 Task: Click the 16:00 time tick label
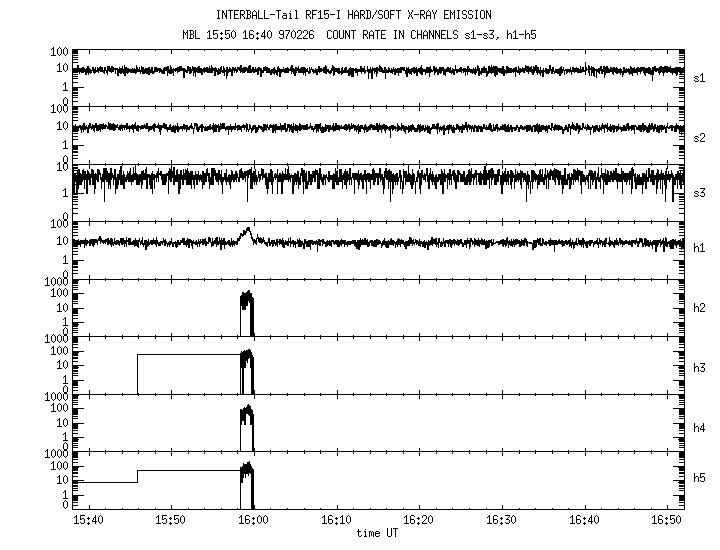[253, 520]
